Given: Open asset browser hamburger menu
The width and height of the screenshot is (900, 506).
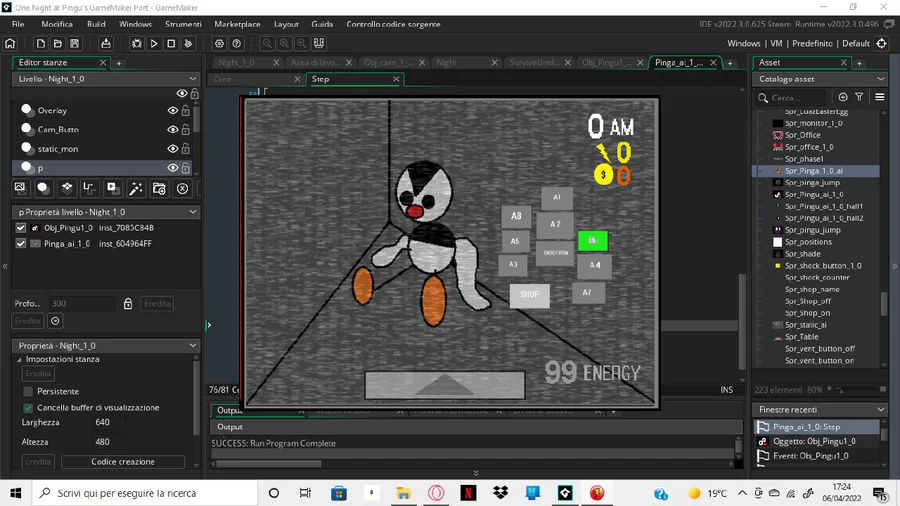Looking at the screenshot, I should point(879,98).
